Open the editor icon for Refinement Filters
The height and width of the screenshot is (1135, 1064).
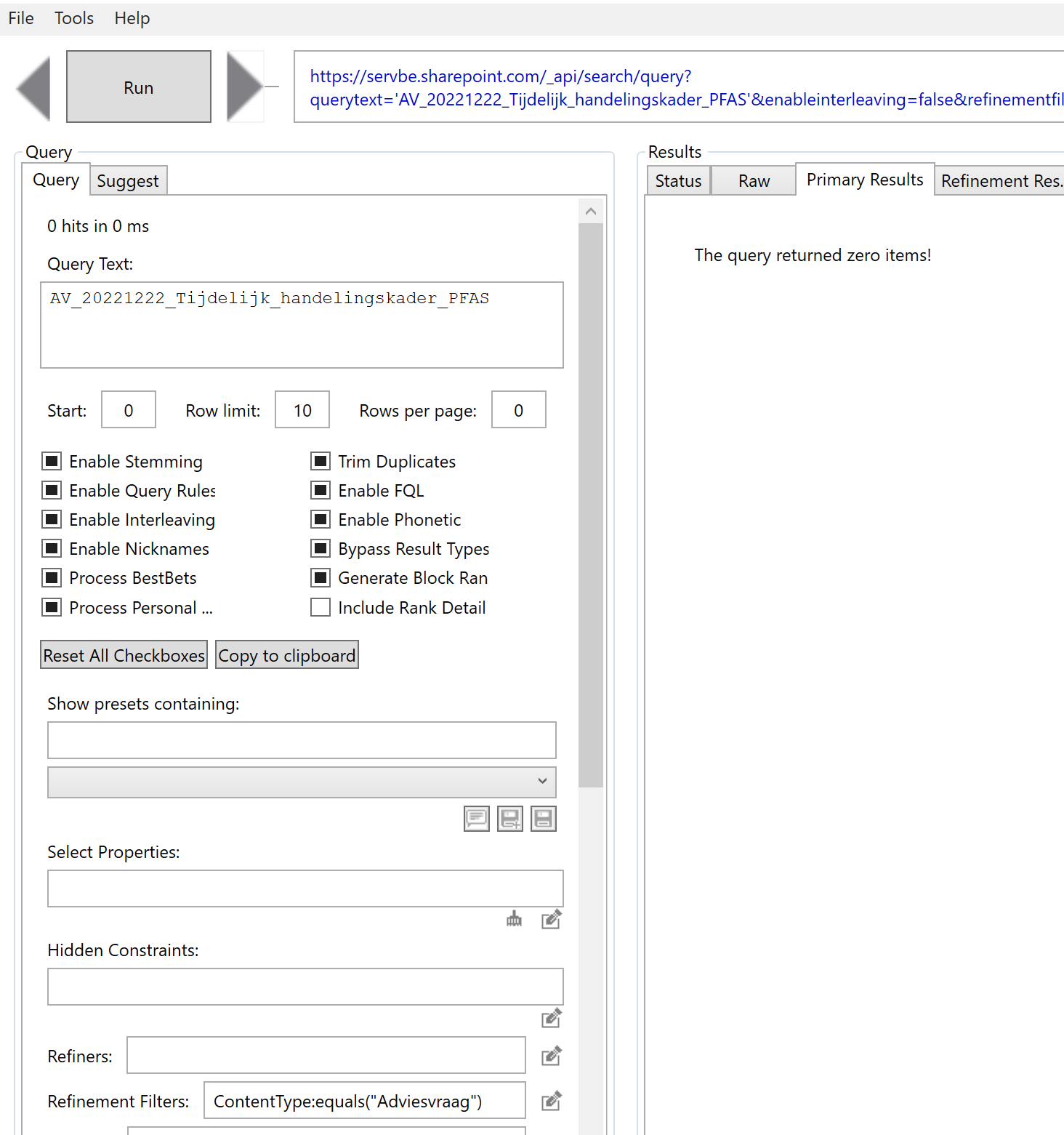[552, 1101]
